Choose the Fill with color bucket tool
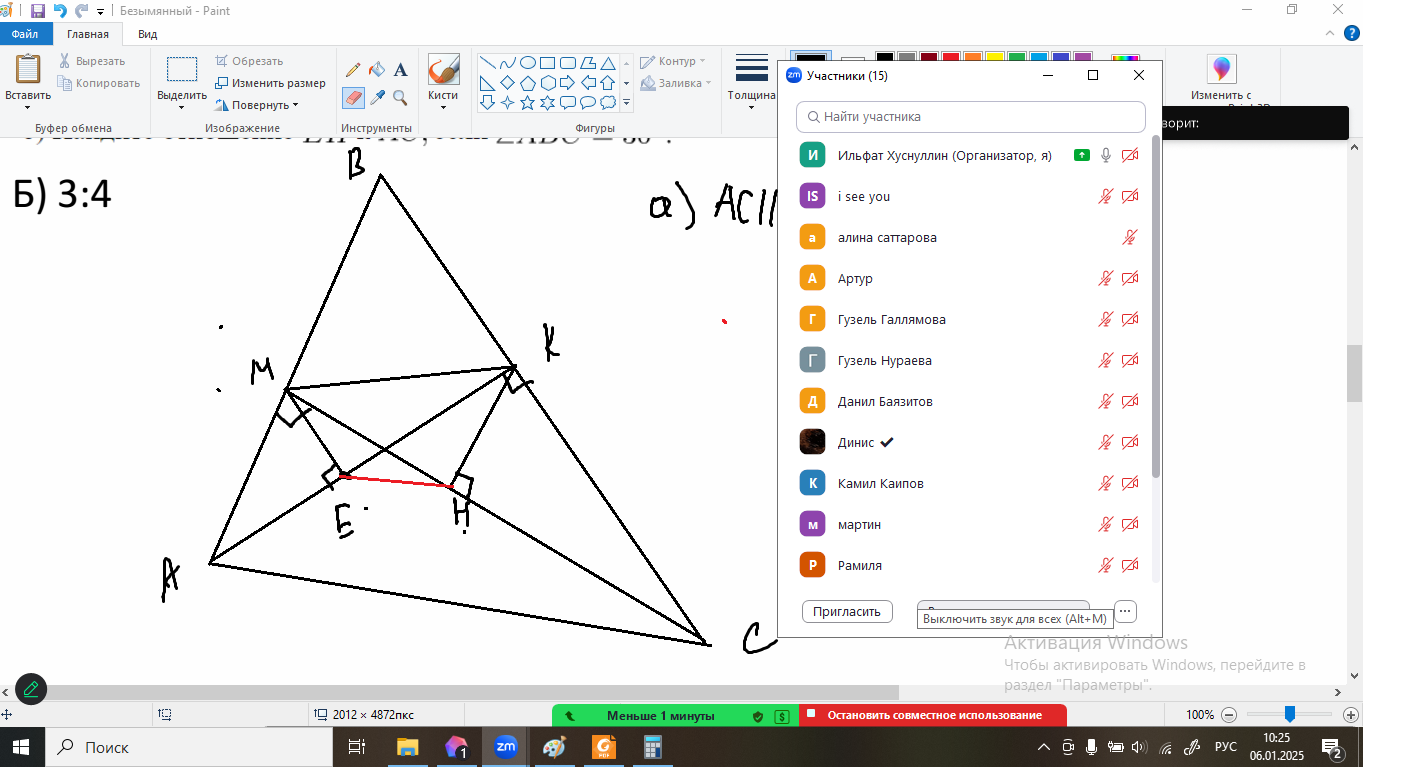1401x775 pixels. (x=377, y=70)
